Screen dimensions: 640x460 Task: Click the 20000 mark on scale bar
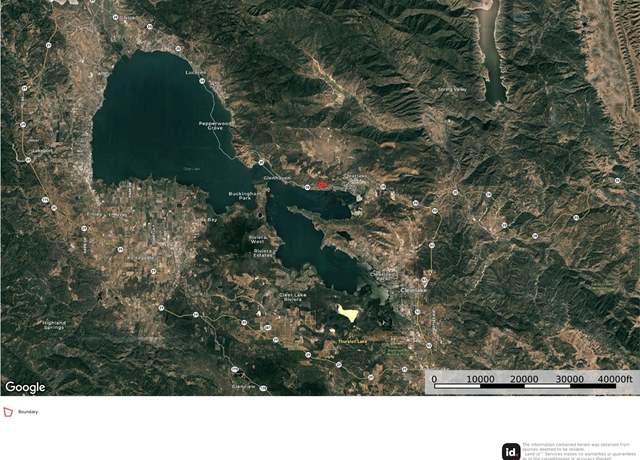pos(524,379)
